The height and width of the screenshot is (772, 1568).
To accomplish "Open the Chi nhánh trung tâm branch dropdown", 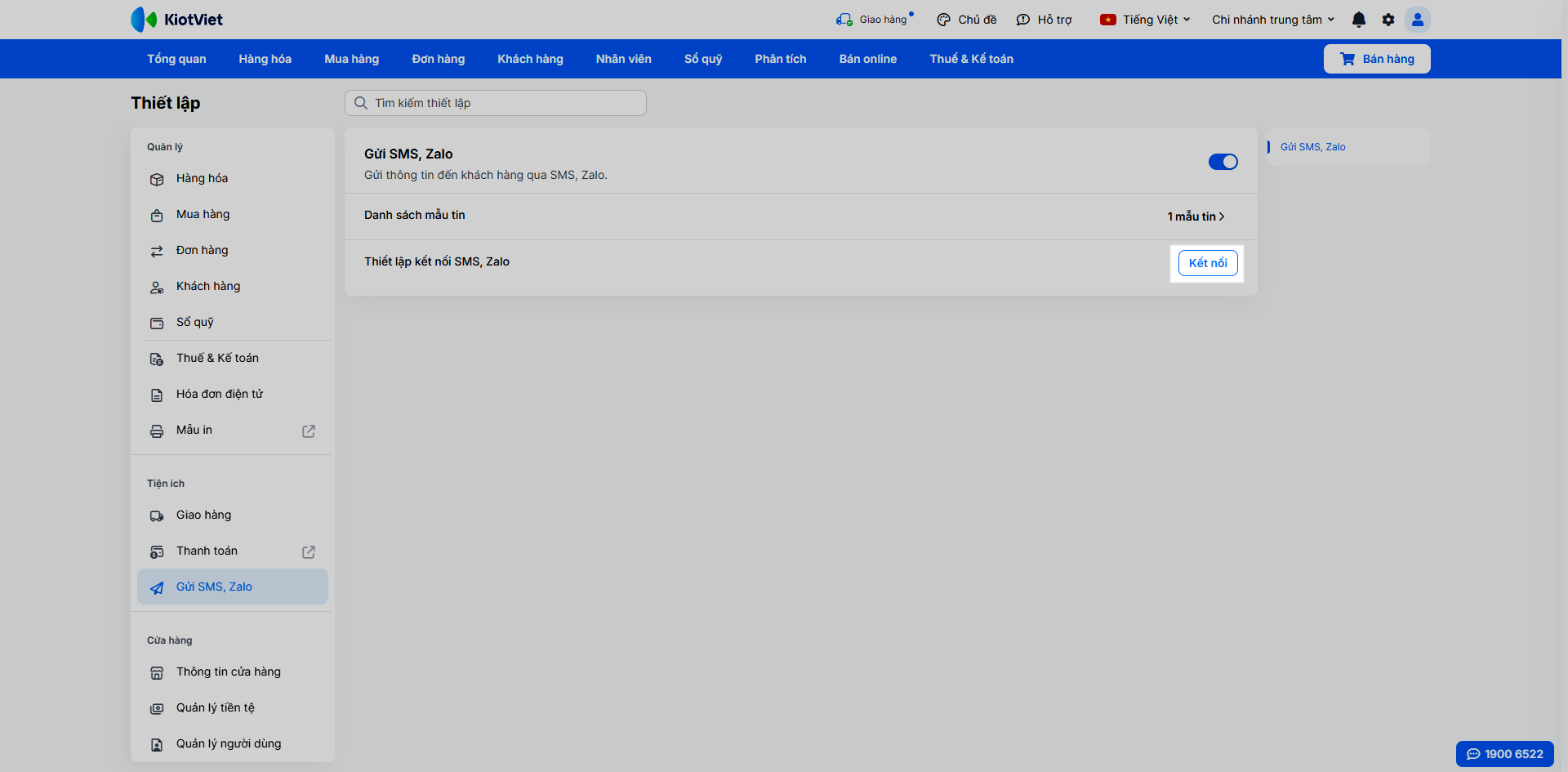I will [1273, 20].
